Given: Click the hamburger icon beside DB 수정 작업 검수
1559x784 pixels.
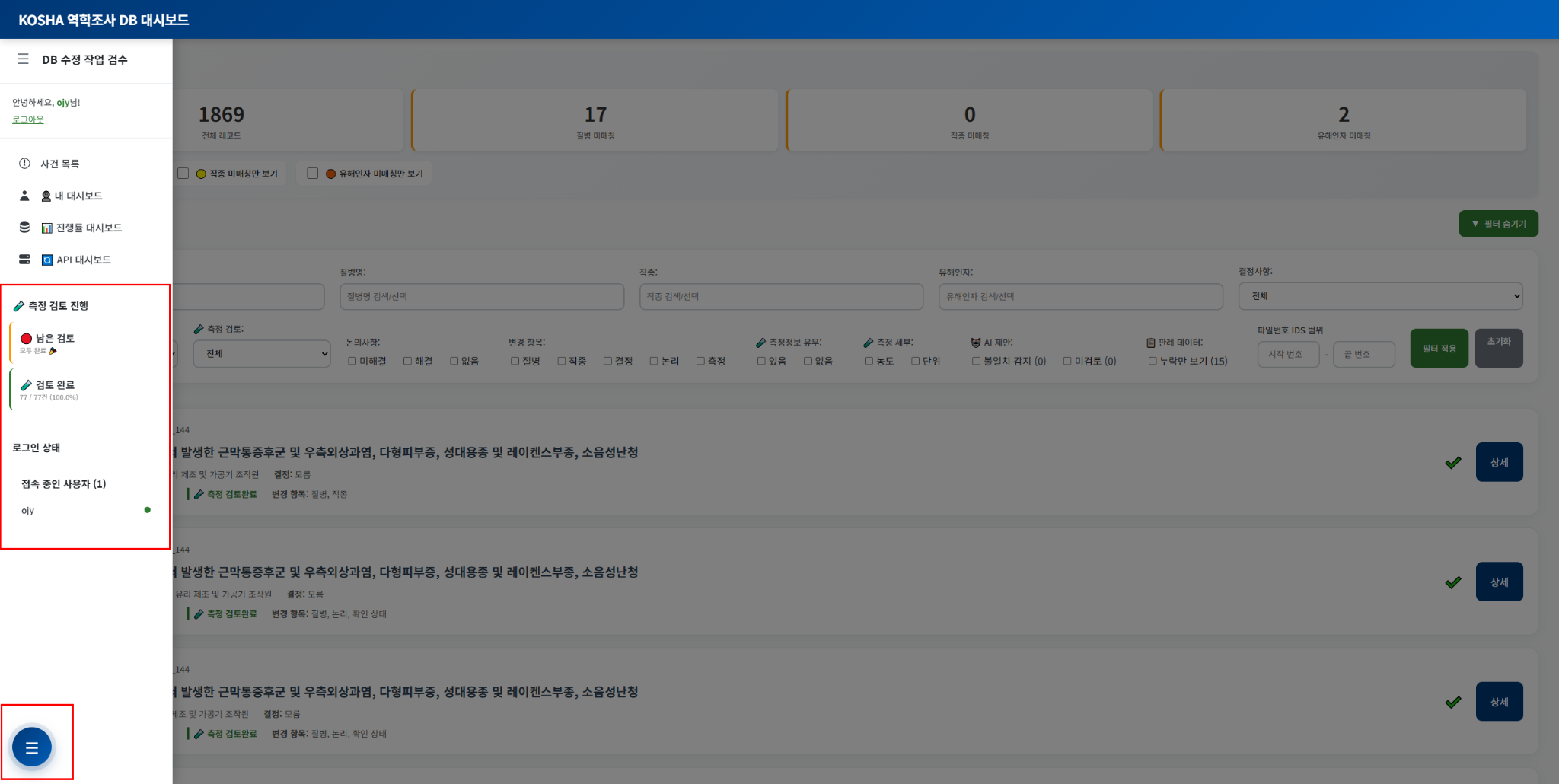Looking at the screenshot, I should (x=24, y=59).
